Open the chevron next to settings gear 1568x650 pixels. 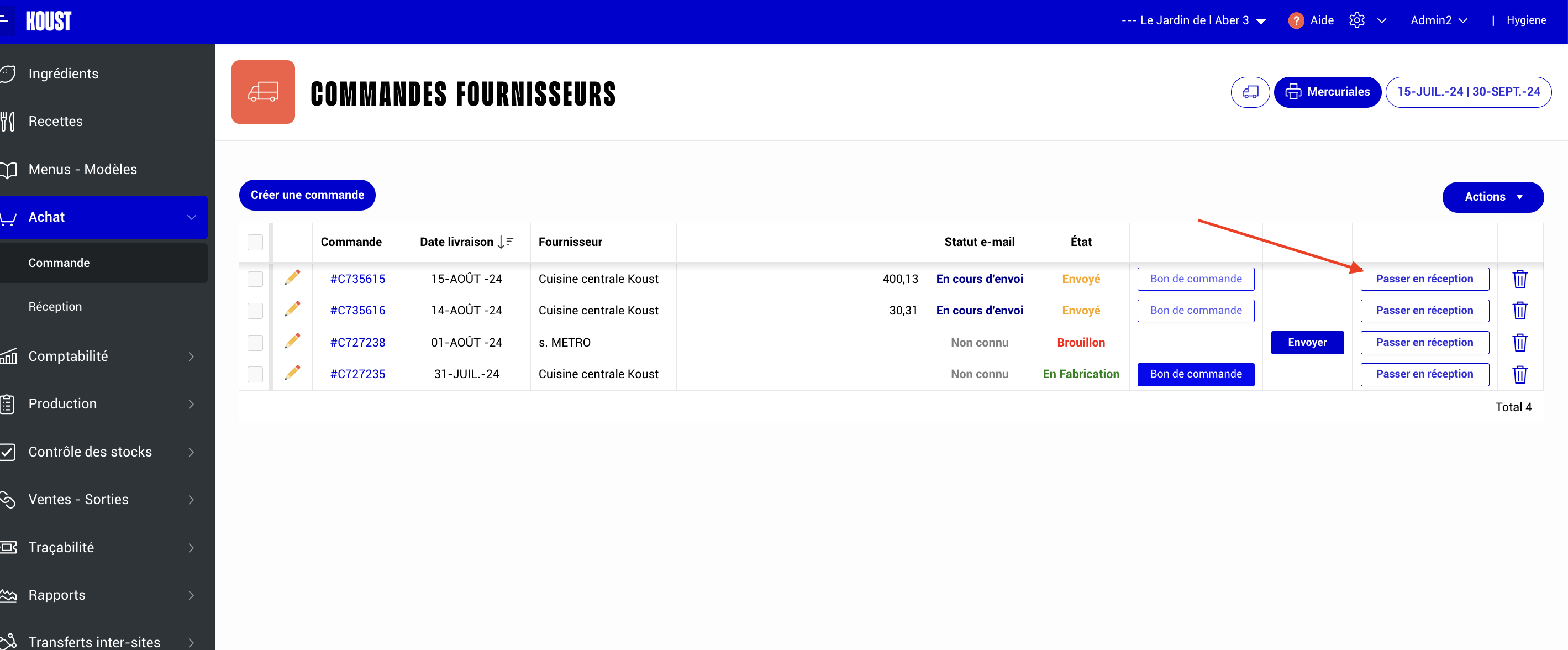(1382, 20)
